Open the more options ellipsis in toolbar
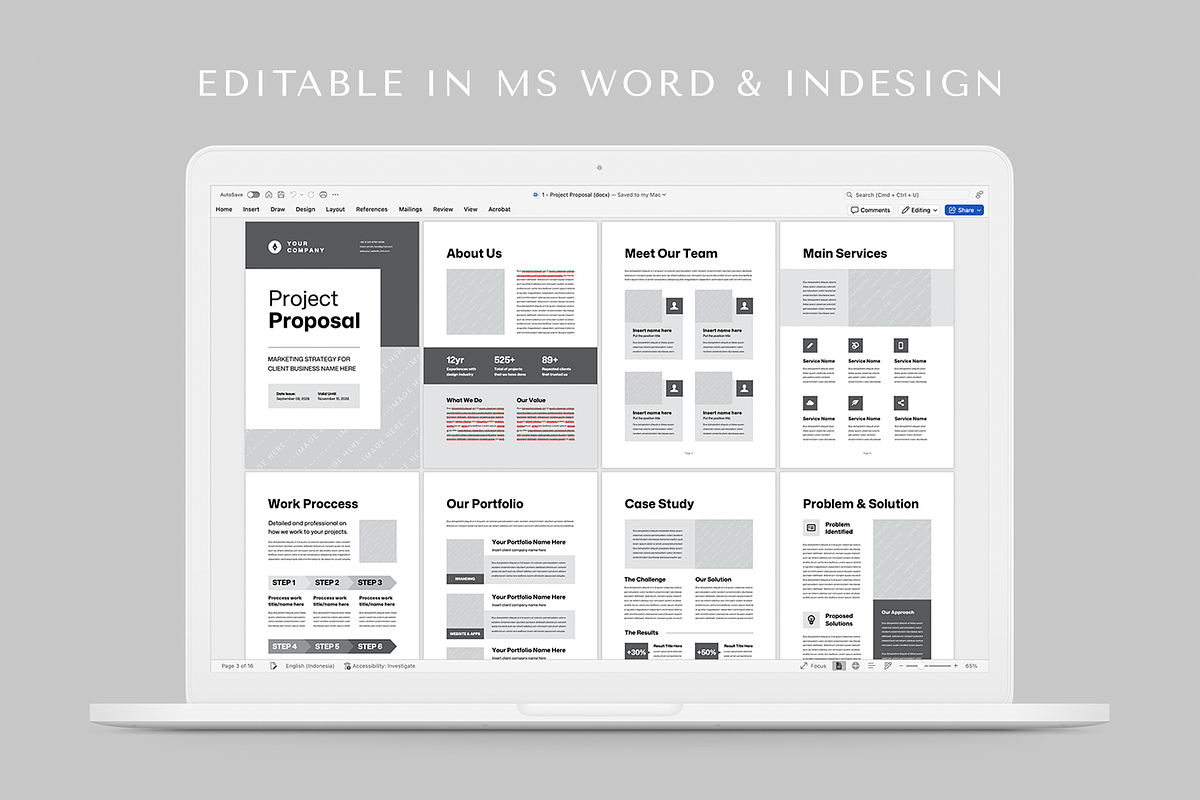The image size is (1200, 800). 336,194
